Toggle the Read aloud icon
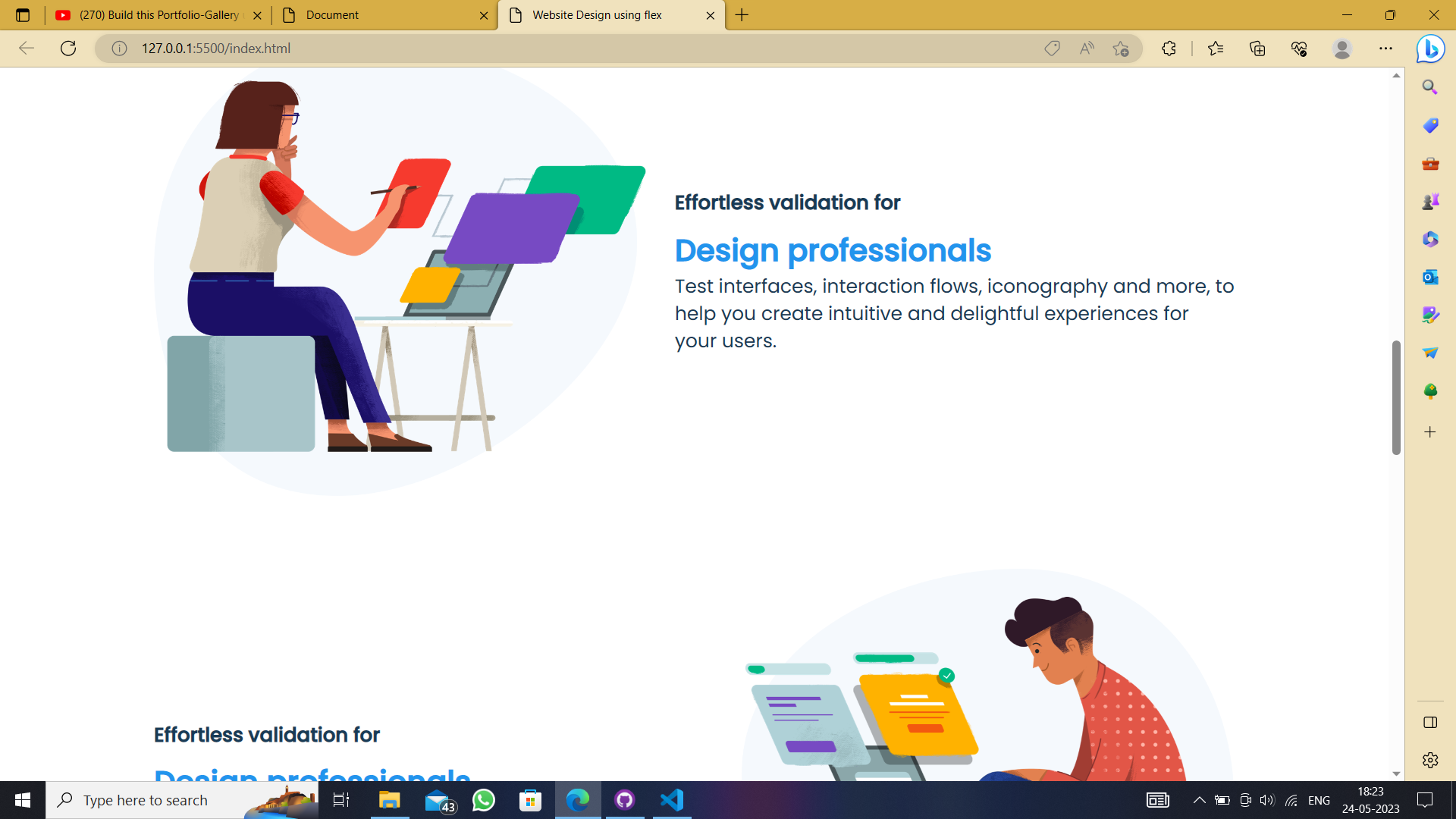This screenshot has height=819, width=1456. pos(1087,49)
